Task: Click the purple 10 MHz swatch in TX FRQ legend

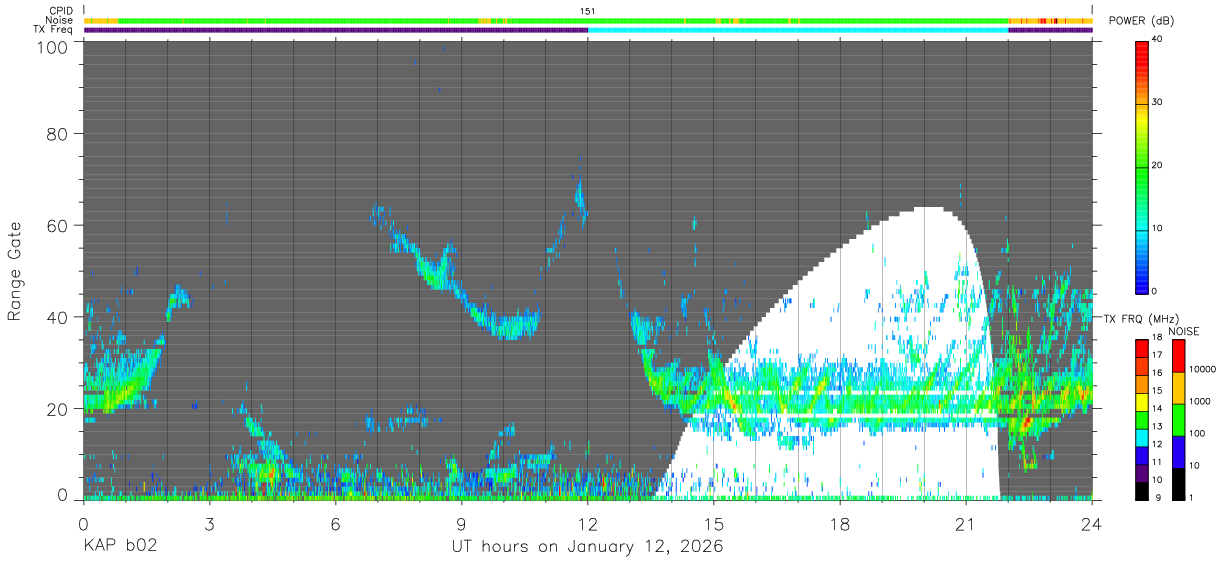Action: (x=1143, y=472)
